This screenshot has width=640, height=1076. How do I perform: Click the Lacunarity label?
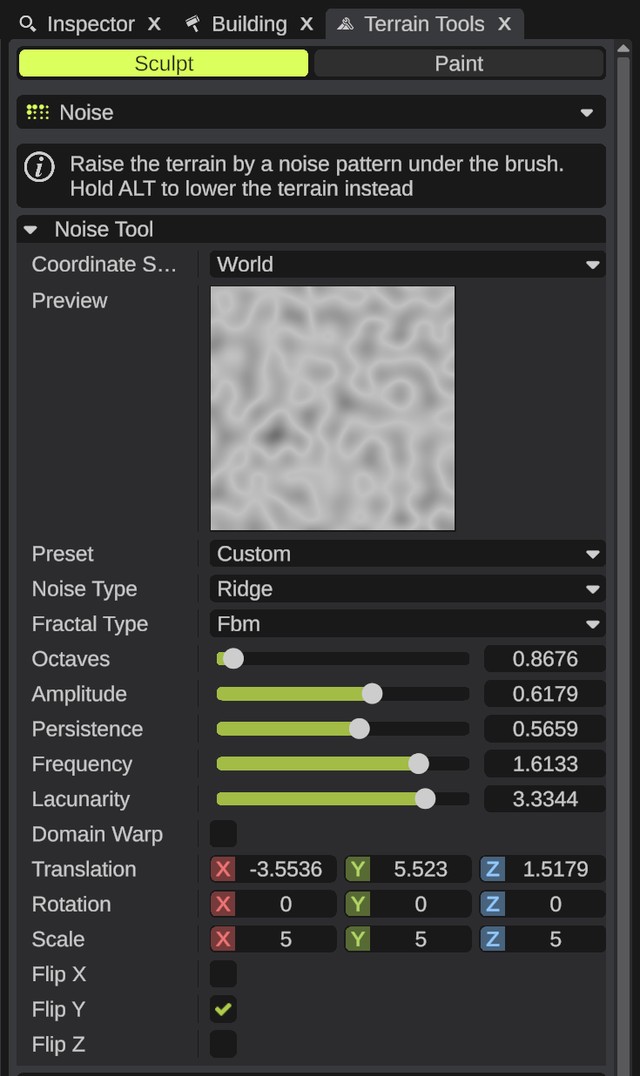pyautogui.click(x=80, y=799)
